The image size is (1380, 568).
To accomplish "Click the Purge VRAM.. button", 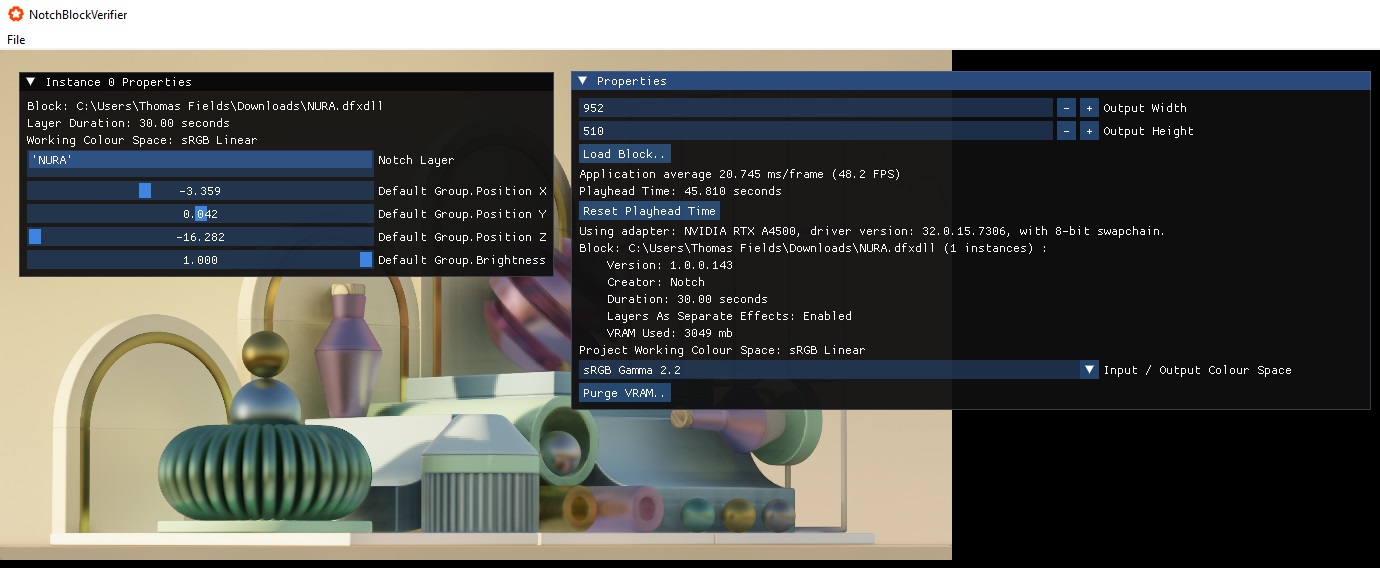I will 625,393.
